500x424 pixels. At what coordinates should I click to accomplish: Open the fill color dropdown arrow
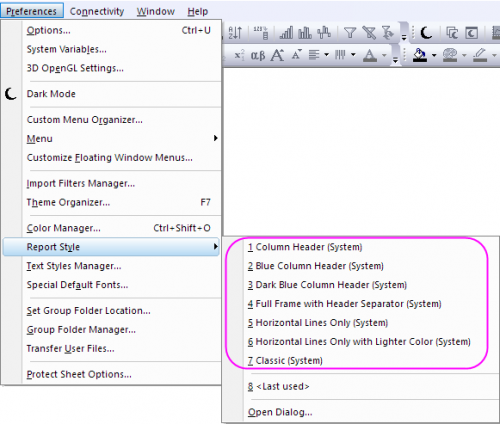[x=434, y=55]
